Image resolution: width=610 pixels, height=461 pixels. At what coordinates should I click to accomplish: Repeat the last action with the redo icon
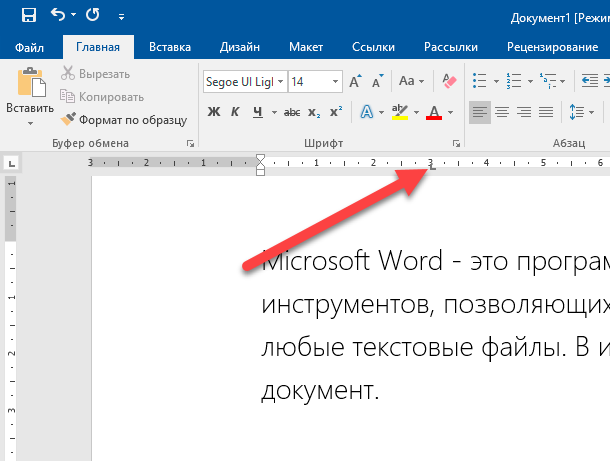pos(93,15)
